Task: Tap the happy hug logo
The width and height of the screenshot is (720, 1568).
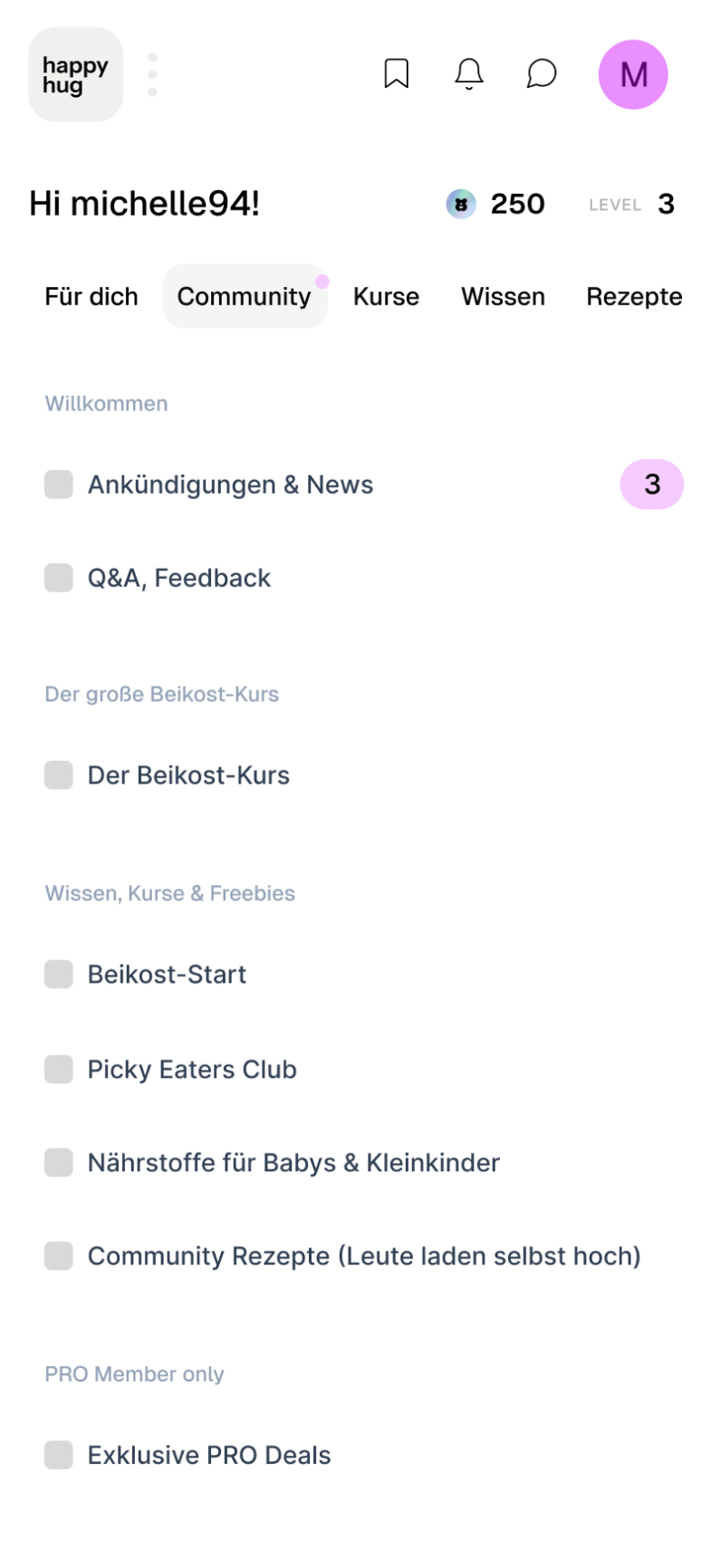Action: pos(75,74)
